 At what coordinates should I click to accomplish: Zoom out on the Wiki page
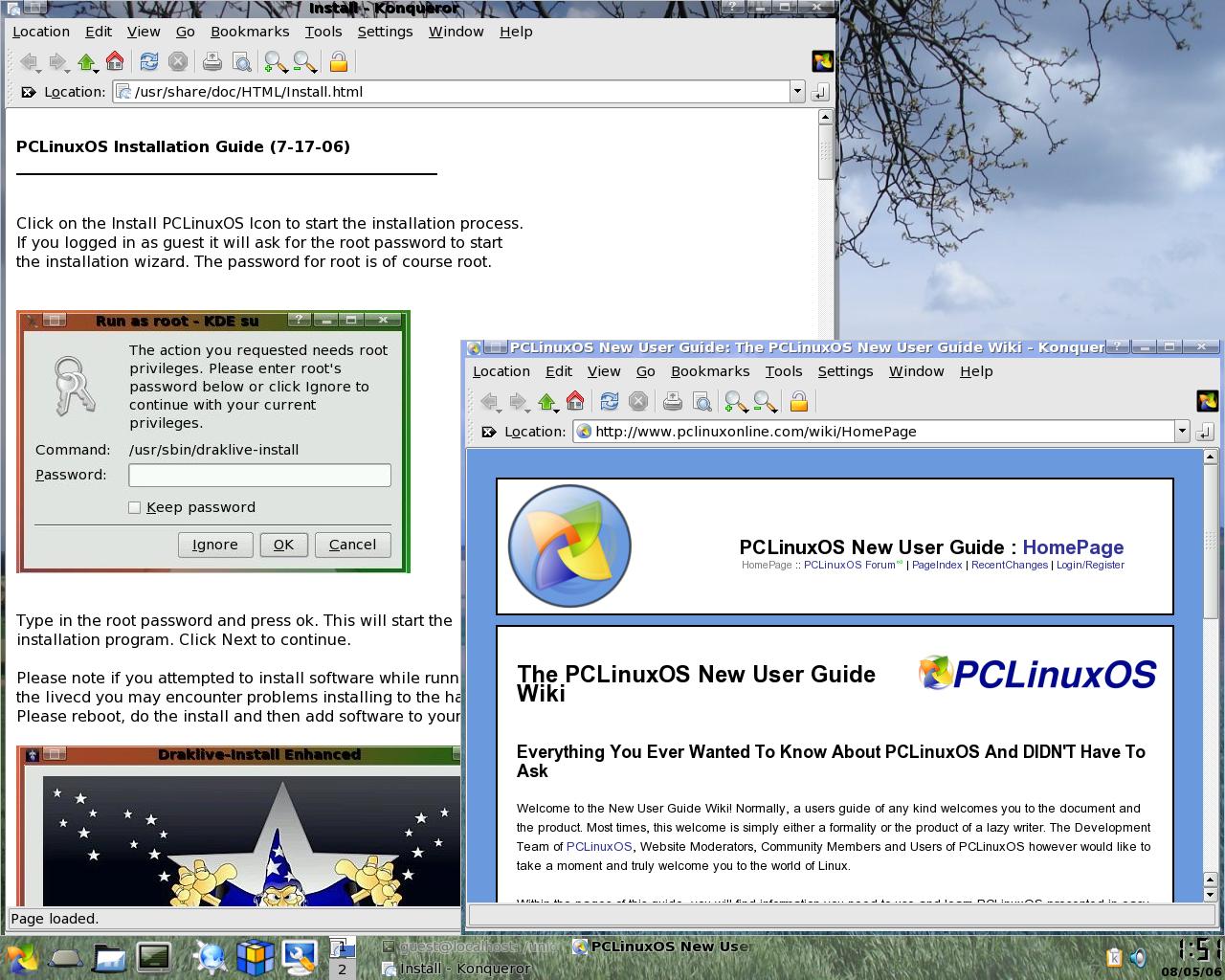766,402
